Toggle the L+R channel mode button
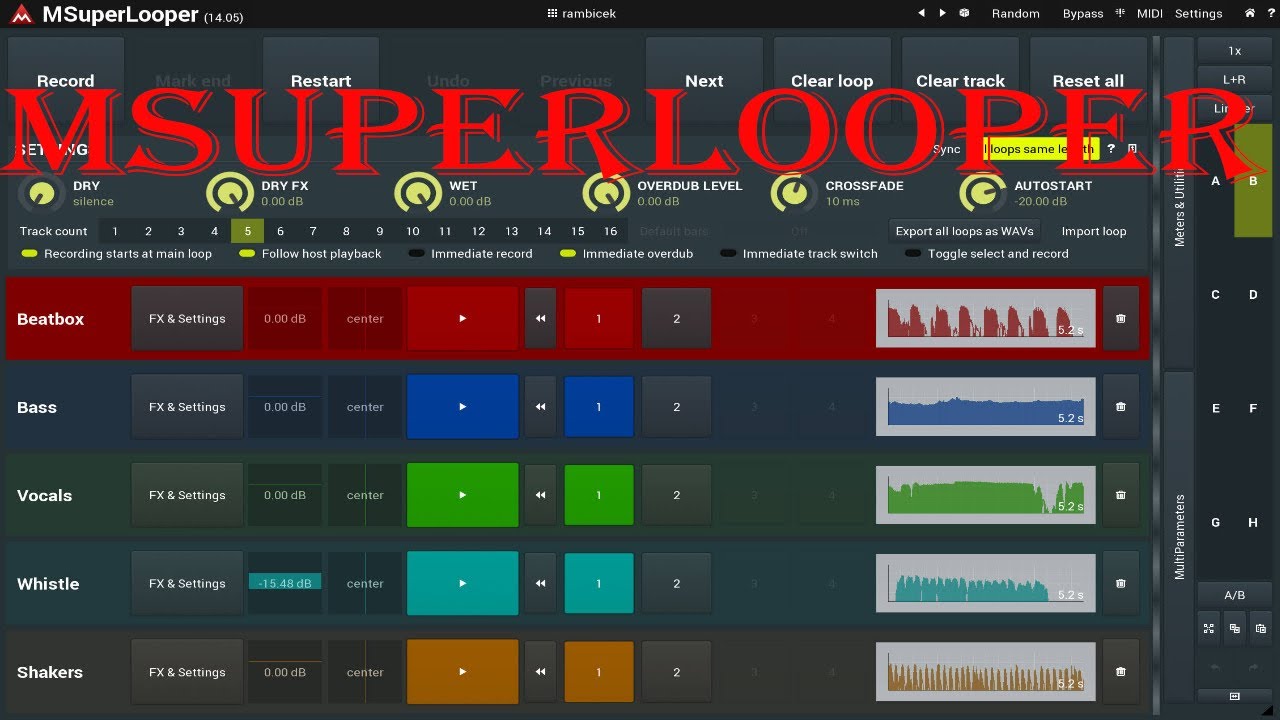Viewport: 1280px width, 720px height. pos(1235,79)
